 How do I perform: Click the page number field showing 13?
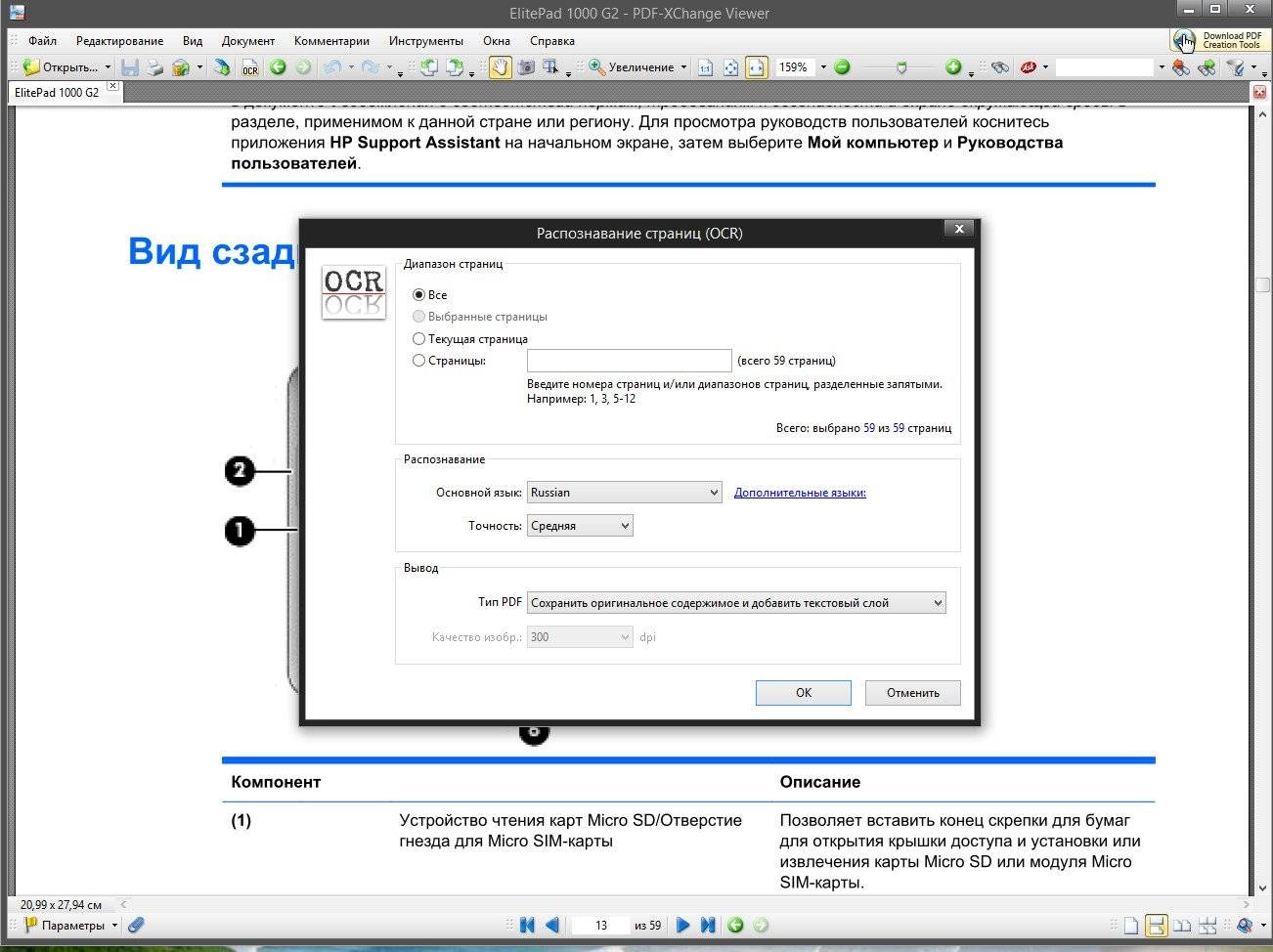pos(601,925)
